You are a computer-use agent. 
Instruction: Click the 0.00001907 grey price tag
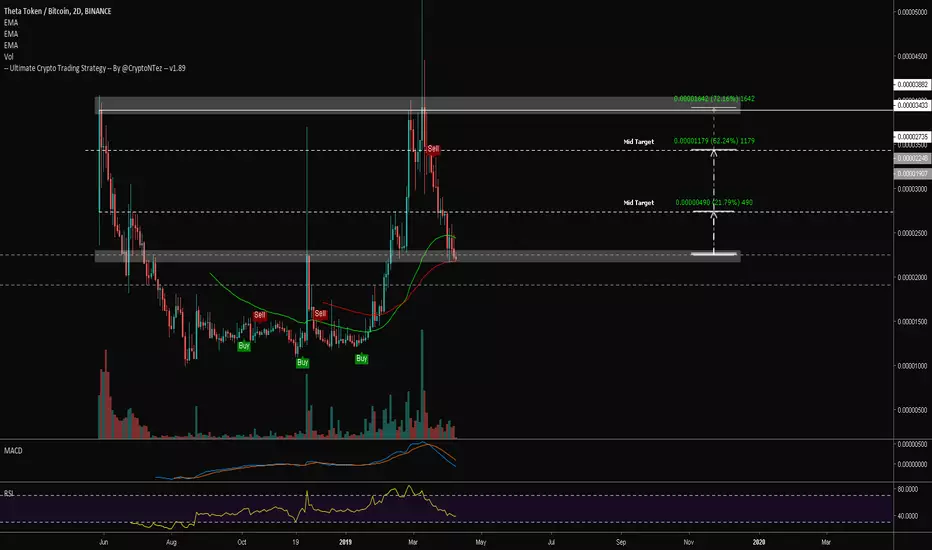(912, 174)
